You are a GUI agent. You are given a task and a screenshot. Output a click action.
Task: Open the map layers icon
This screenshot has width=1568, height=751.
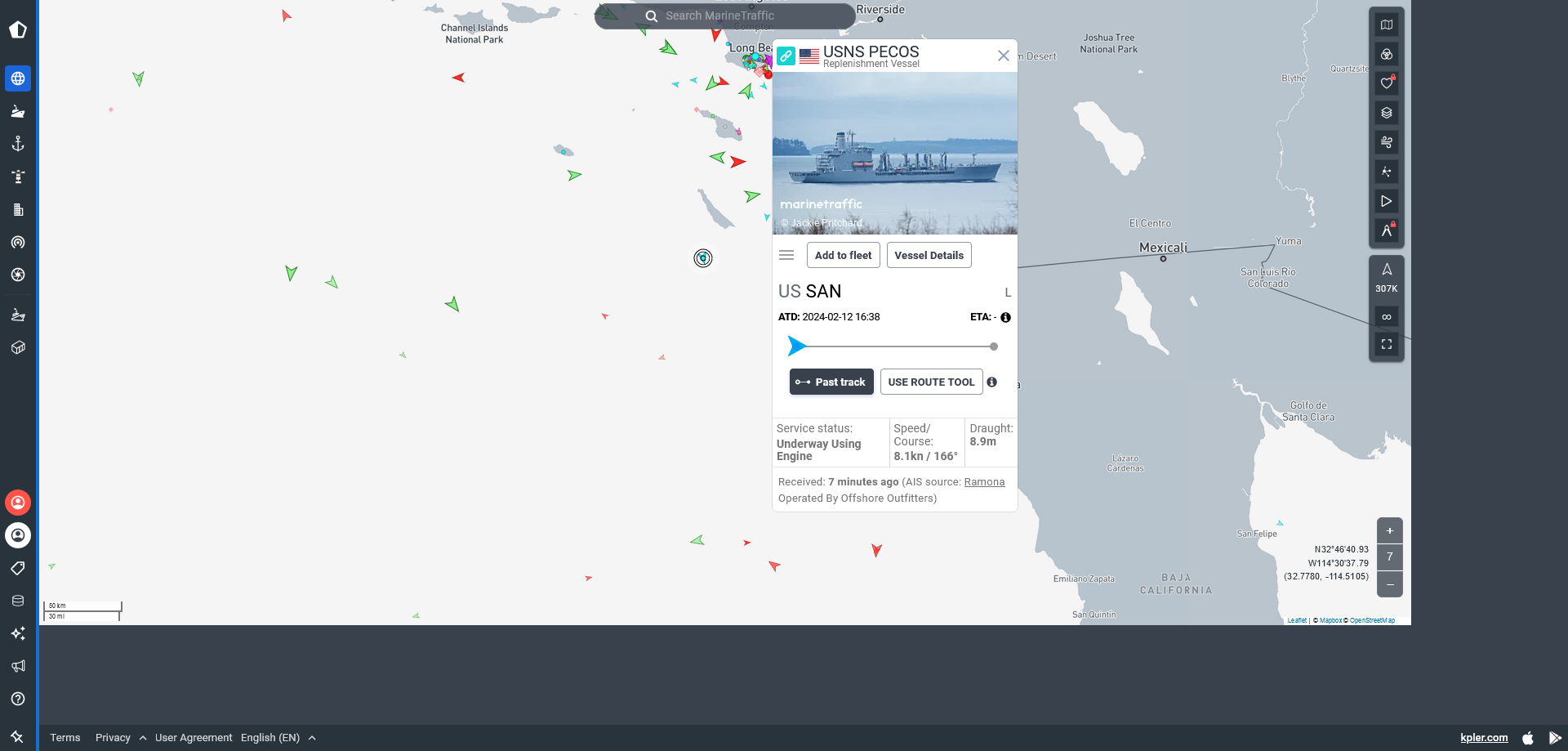[1387, 113]
